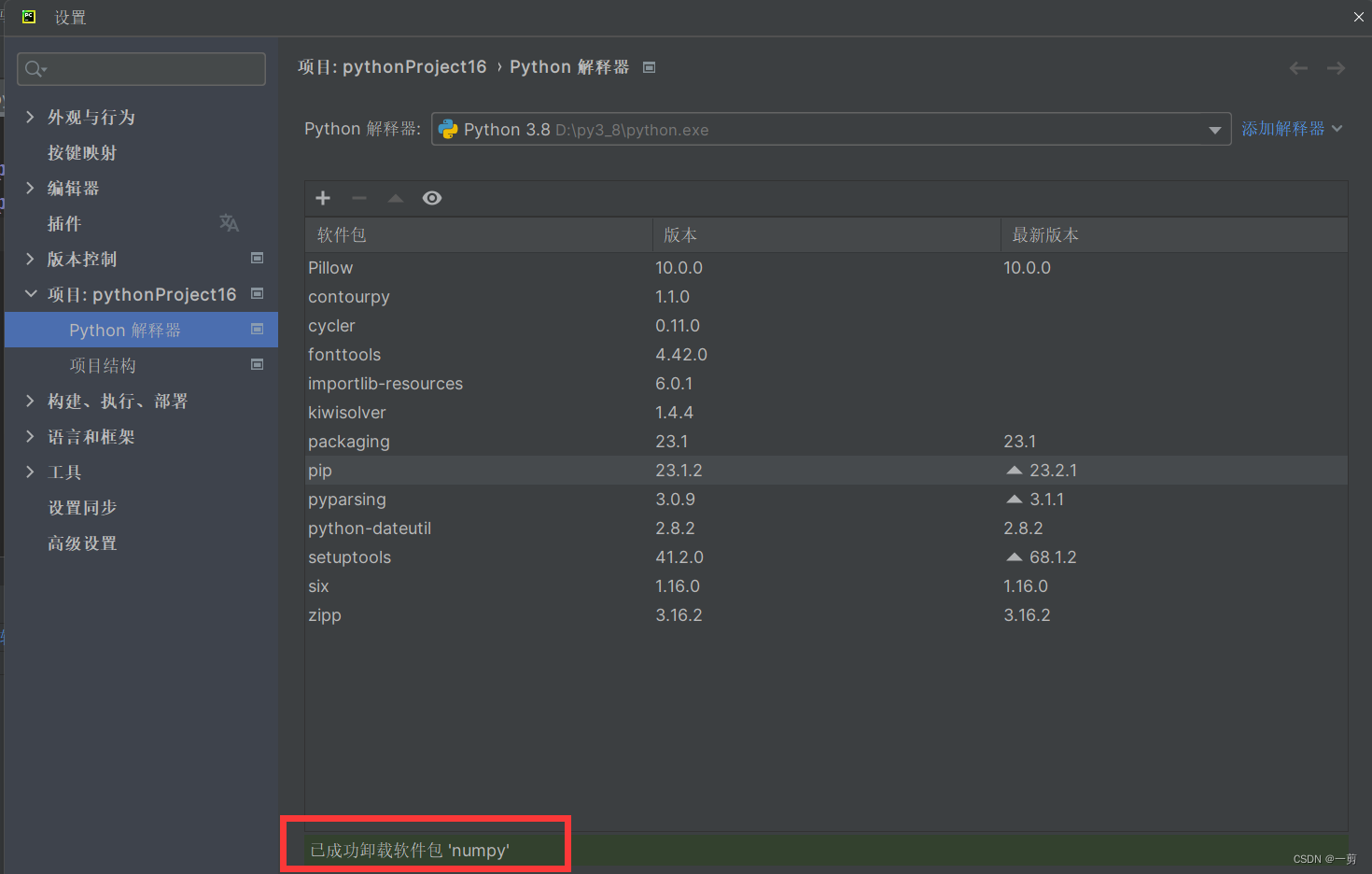This screenshot has height=874, width=1372.
Task: Open the Python 3.8 interpreter dropdown
Action: (x=1214, y=129)
